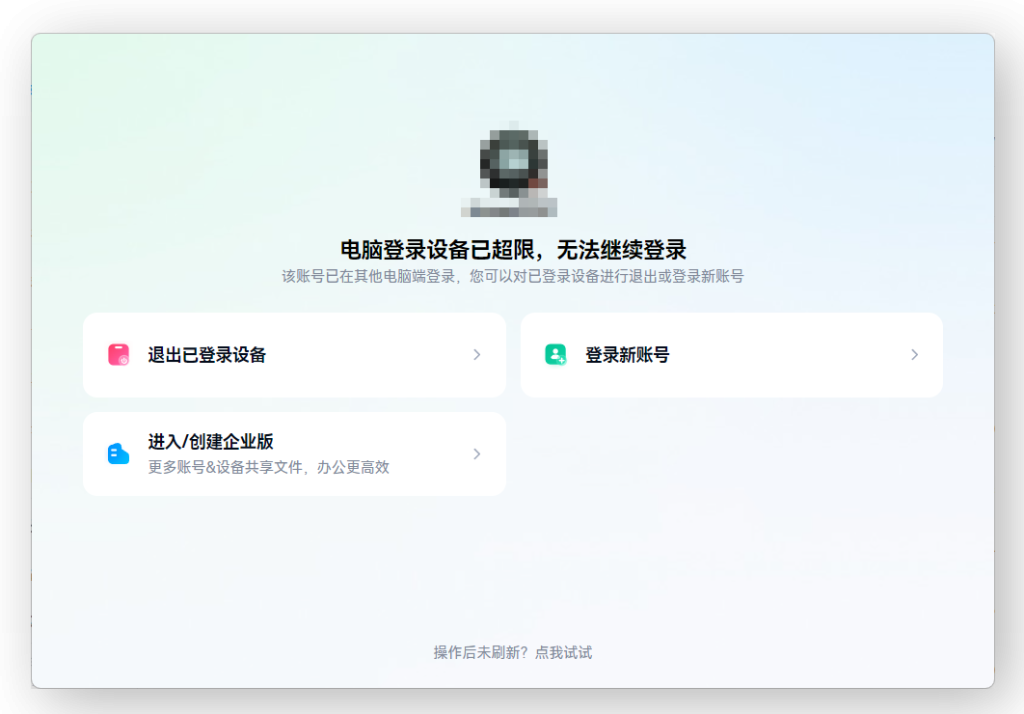Expand the 登录新账号 chevron arrow
Image resolution: width=1024 pixels, height=714 pixels.
[x=914, y=355]
